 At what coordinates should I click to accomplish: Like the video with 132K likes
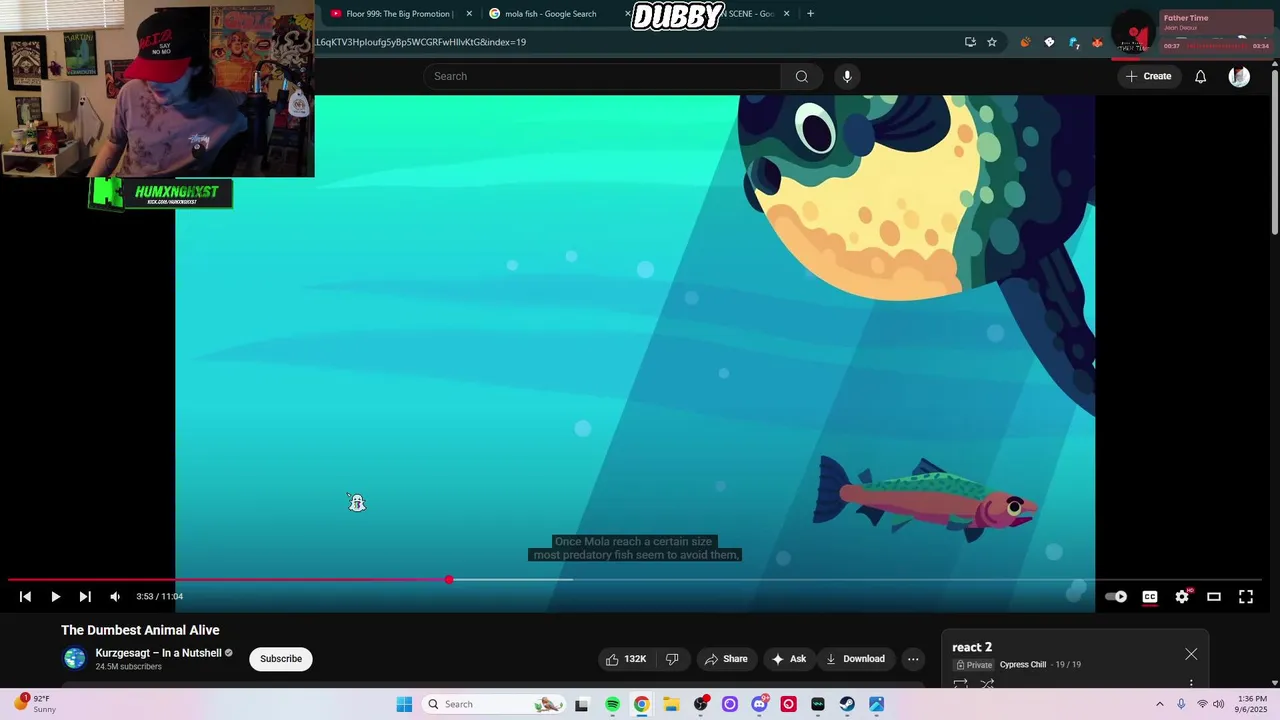click(x=626, y=659)
